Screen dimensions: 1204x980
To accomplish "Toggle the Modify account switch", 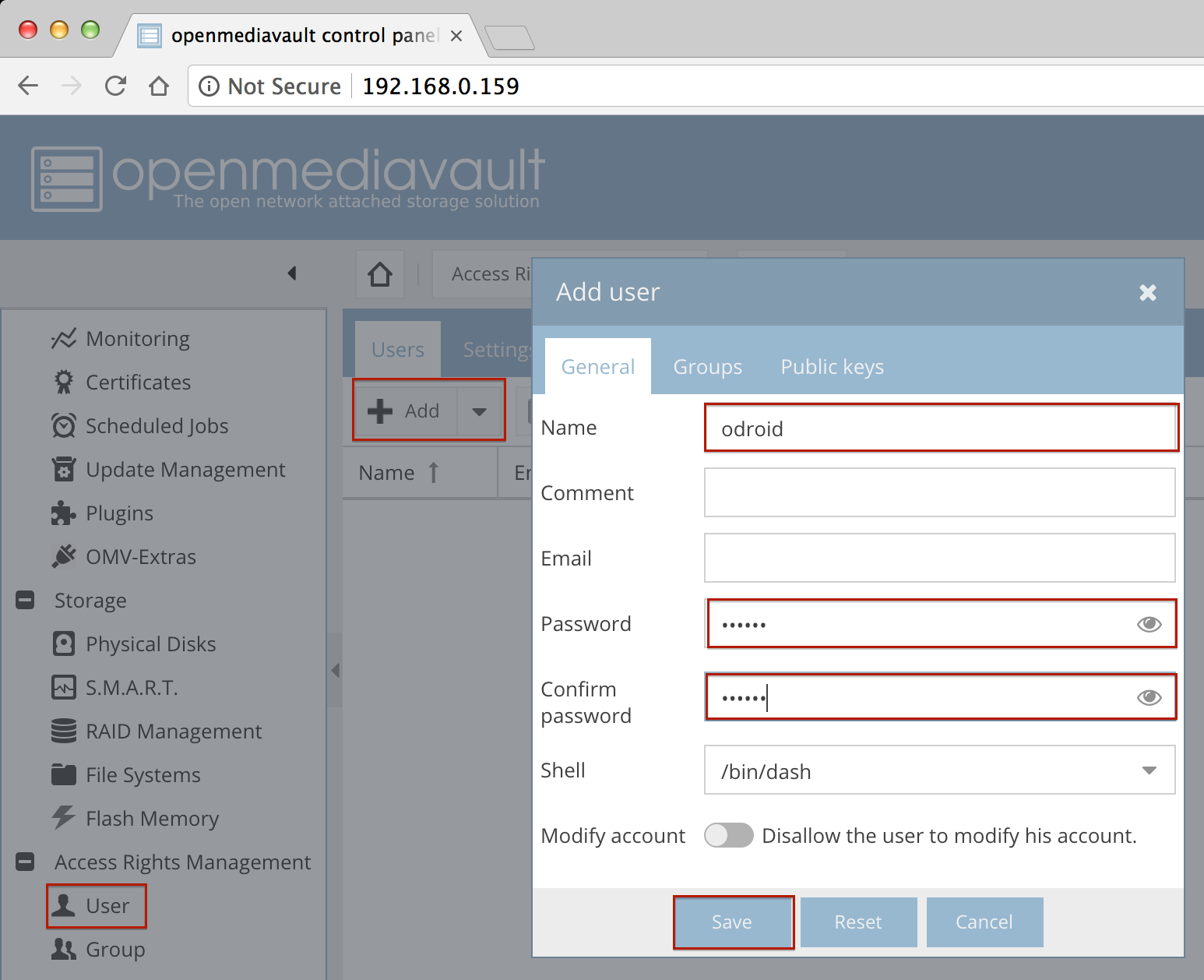I will coord(729,835).
